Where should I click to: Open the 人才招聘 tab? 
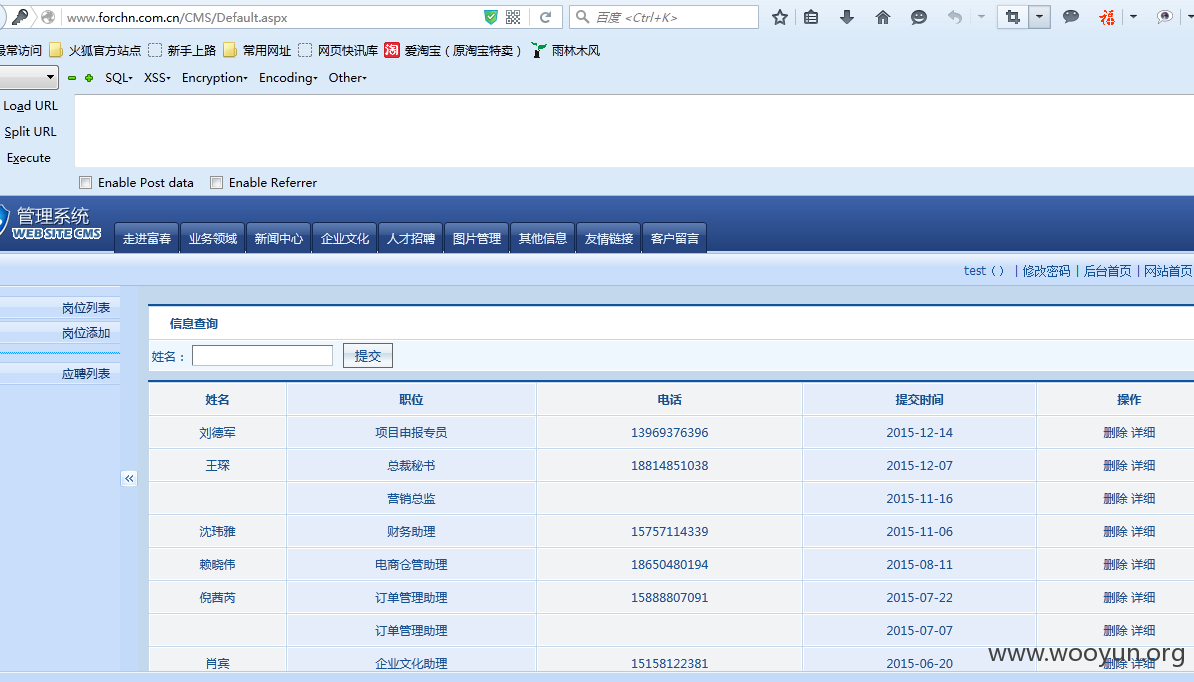point(411,238)
